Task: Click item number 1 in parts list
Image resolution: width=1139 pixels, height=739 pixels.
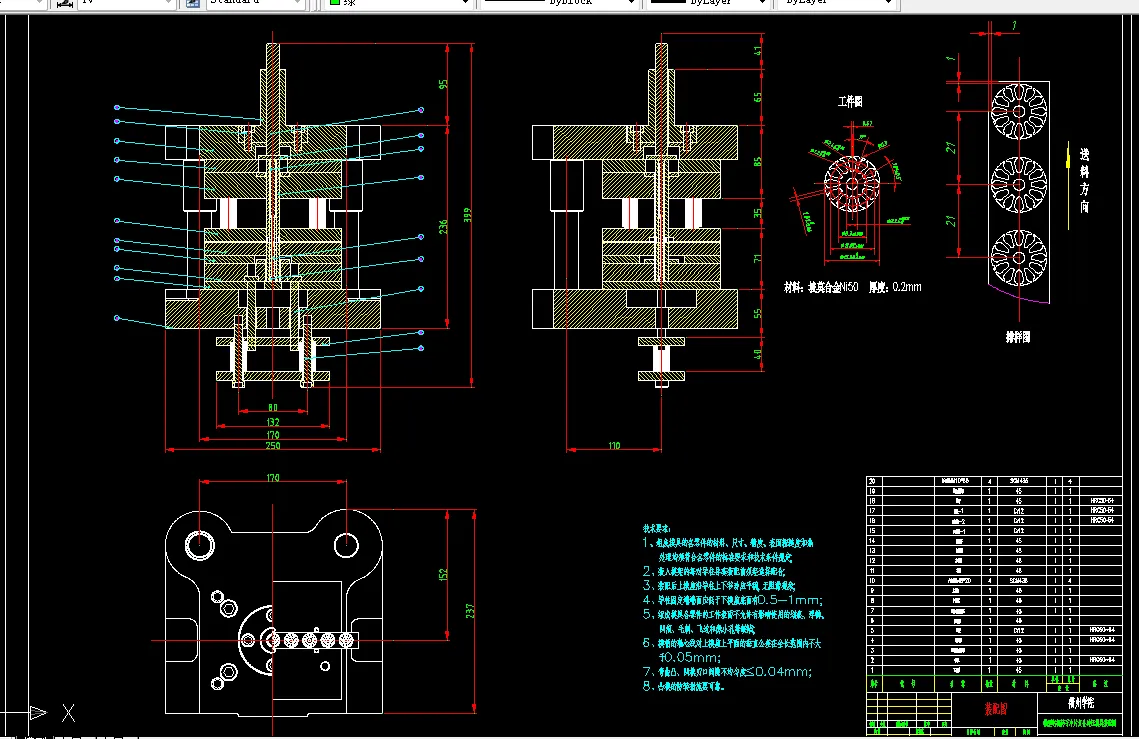Action: tap(872, 670)
